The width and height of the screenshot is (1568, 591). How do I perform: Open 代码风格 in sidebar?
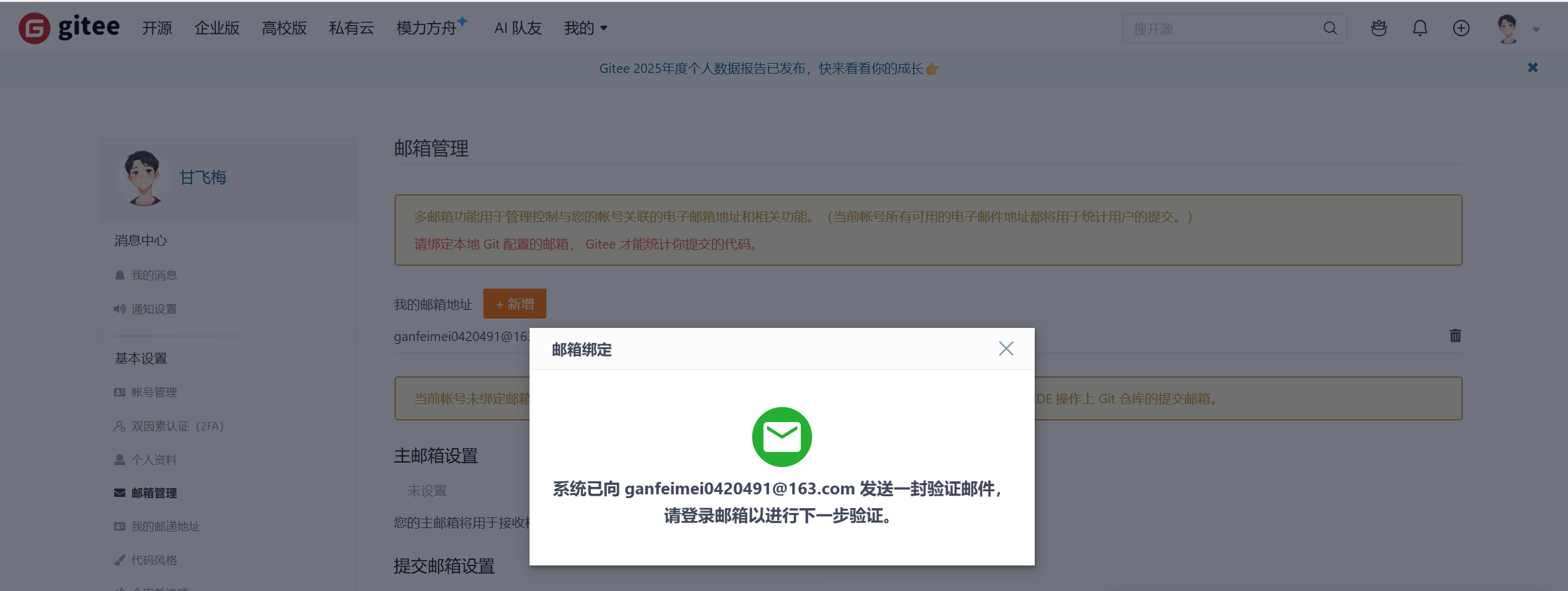click(153, 560)
